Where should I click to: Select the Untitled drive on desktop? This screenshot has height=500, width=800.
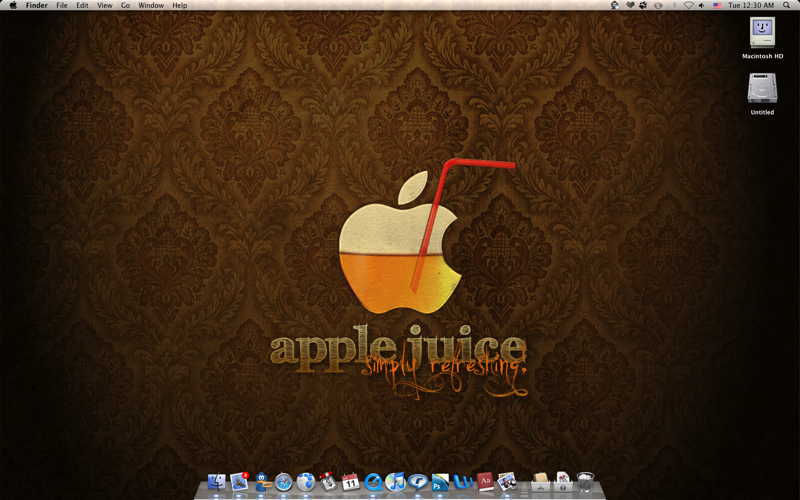point(762,89)
